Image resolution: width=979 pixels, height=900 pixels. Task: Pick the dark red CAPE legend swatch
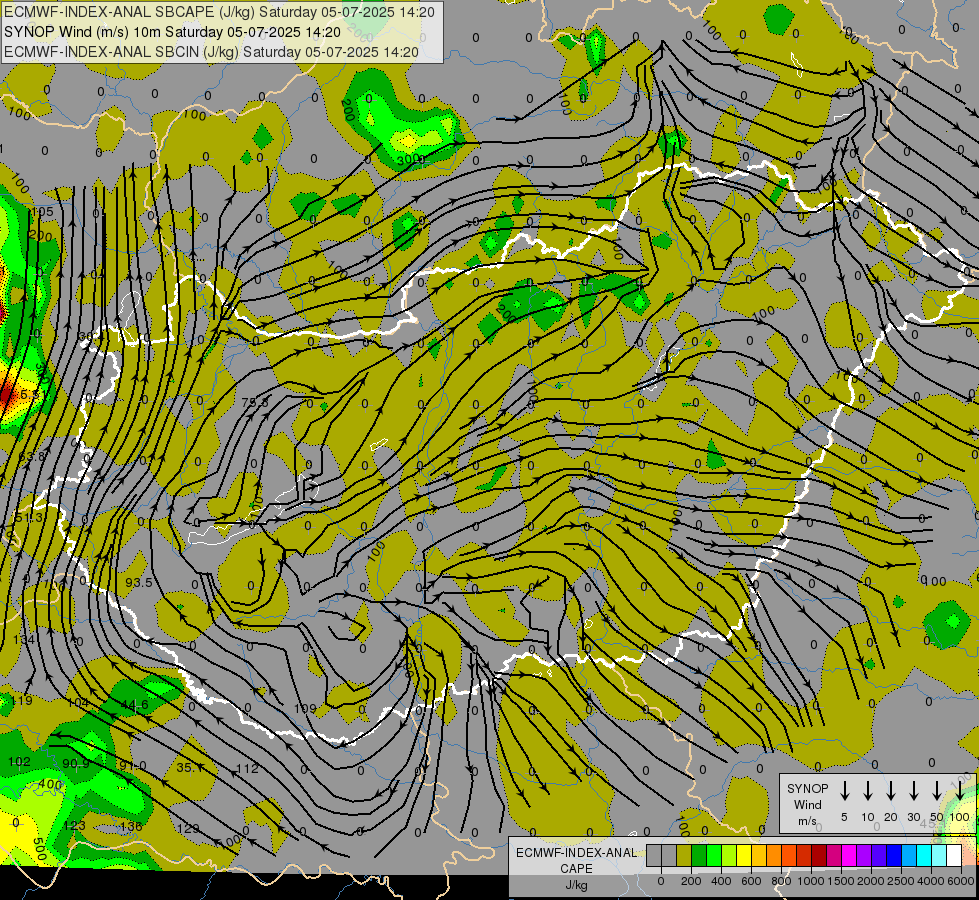(x=819, y=855)
